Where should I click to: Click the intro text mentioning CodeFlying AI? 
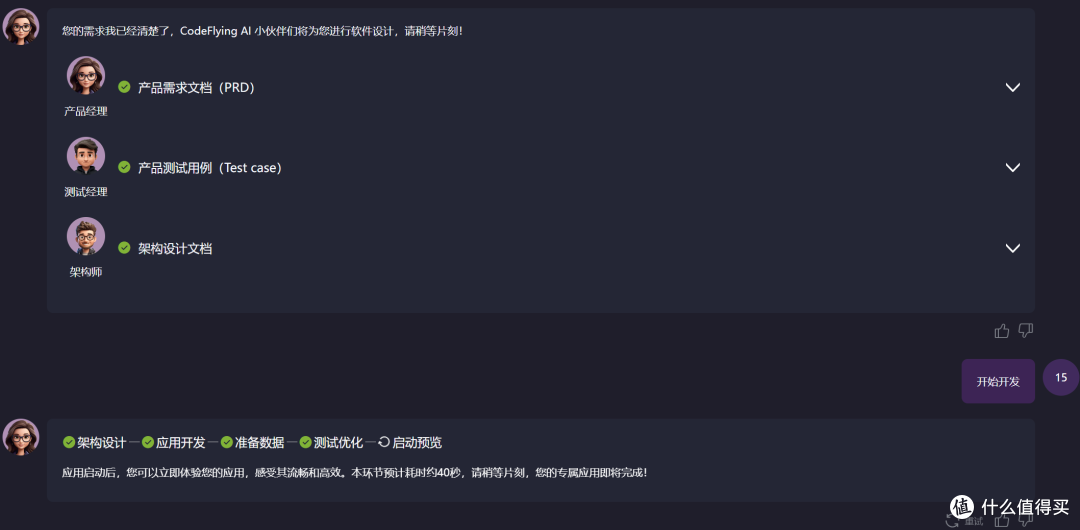262,31
